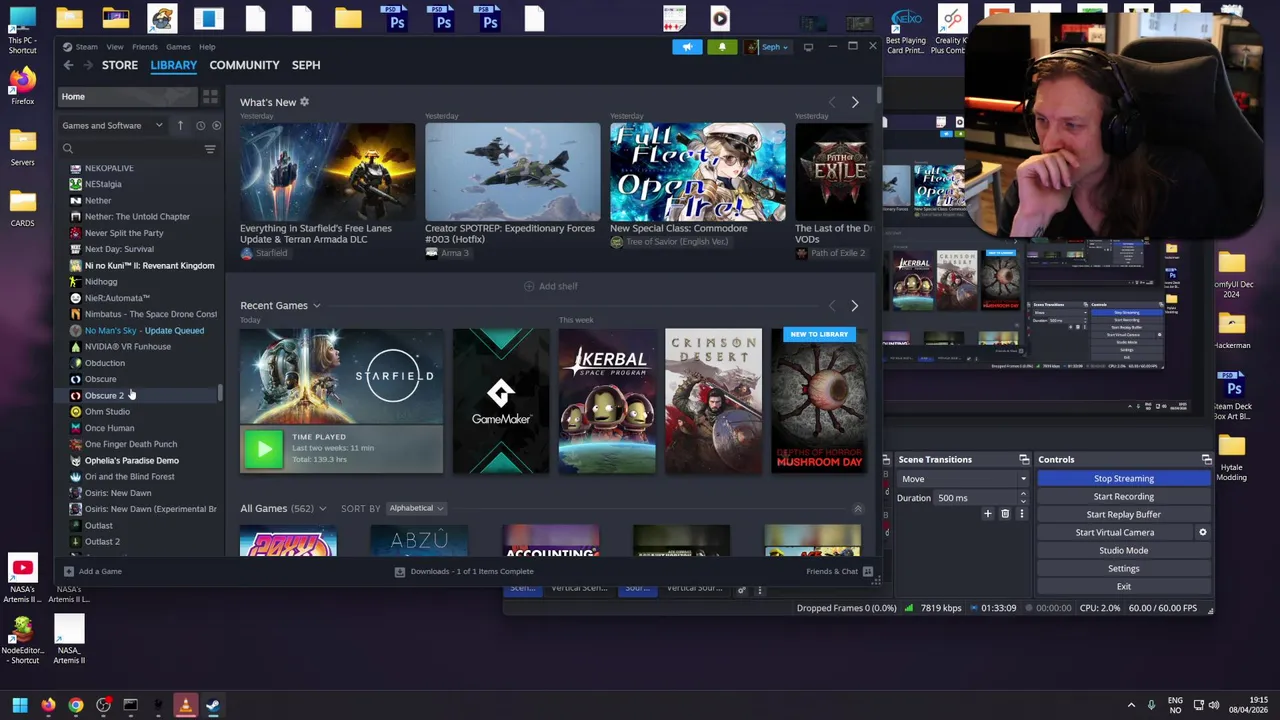
Task: Open the Friends menu
Action: (145, 47)
